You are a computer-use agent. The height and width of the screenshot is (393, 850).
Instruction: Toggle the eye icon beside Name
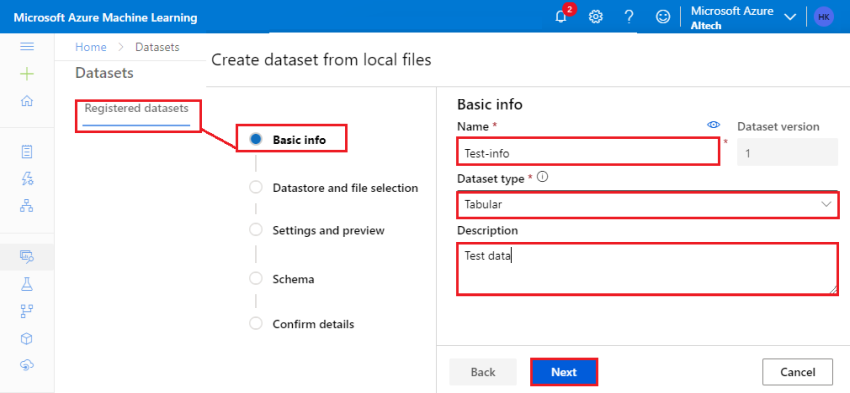tap(713, 125)
